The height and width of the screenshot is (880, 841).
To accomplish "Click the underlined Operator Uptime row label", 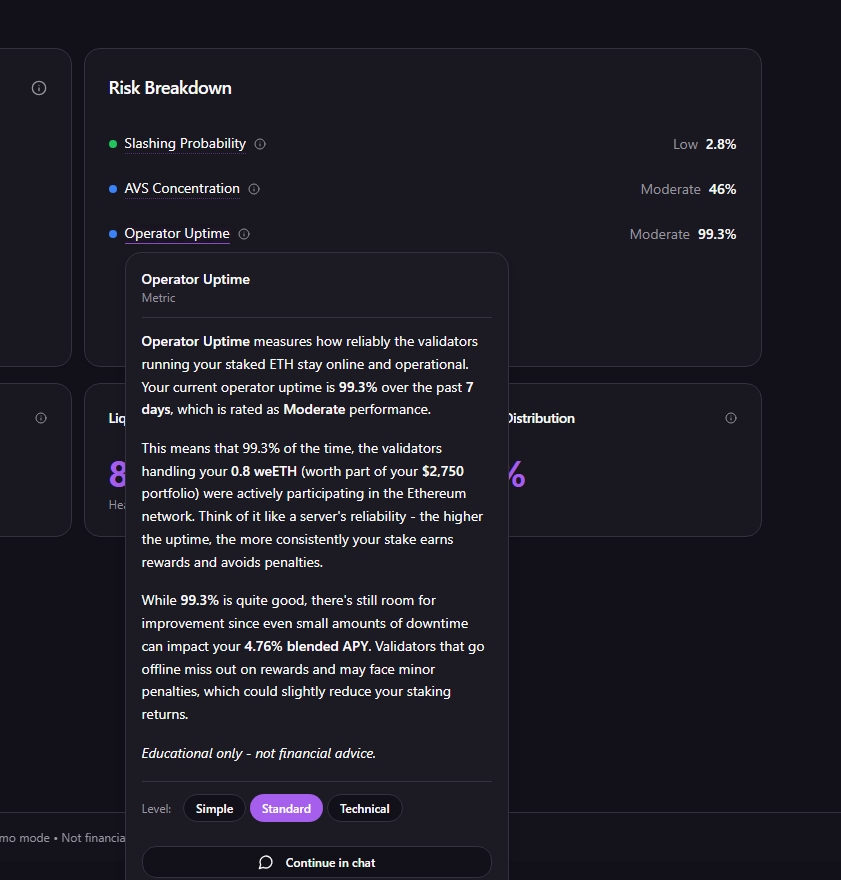I will pos(177,234).
